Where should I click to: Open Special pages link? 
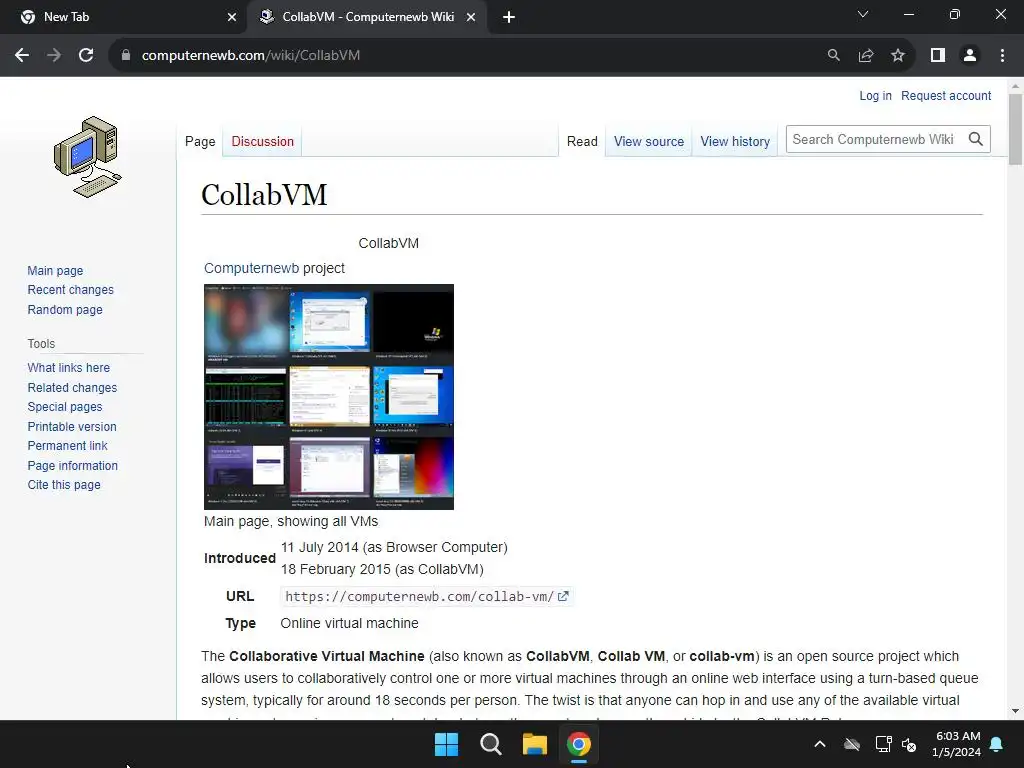(x=65, y=407)
